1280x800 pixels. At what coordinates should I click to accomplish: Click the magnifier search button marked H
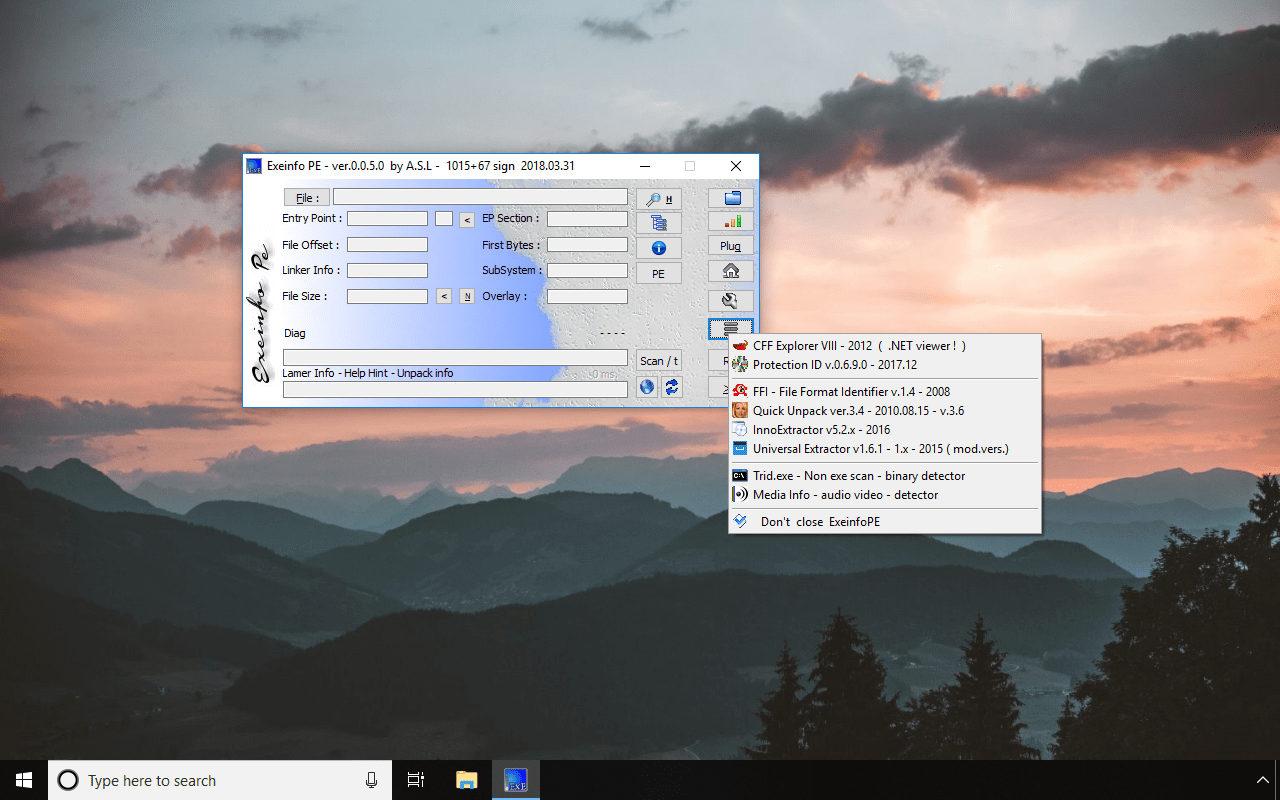pyautogui.click(x=658, y=198)
